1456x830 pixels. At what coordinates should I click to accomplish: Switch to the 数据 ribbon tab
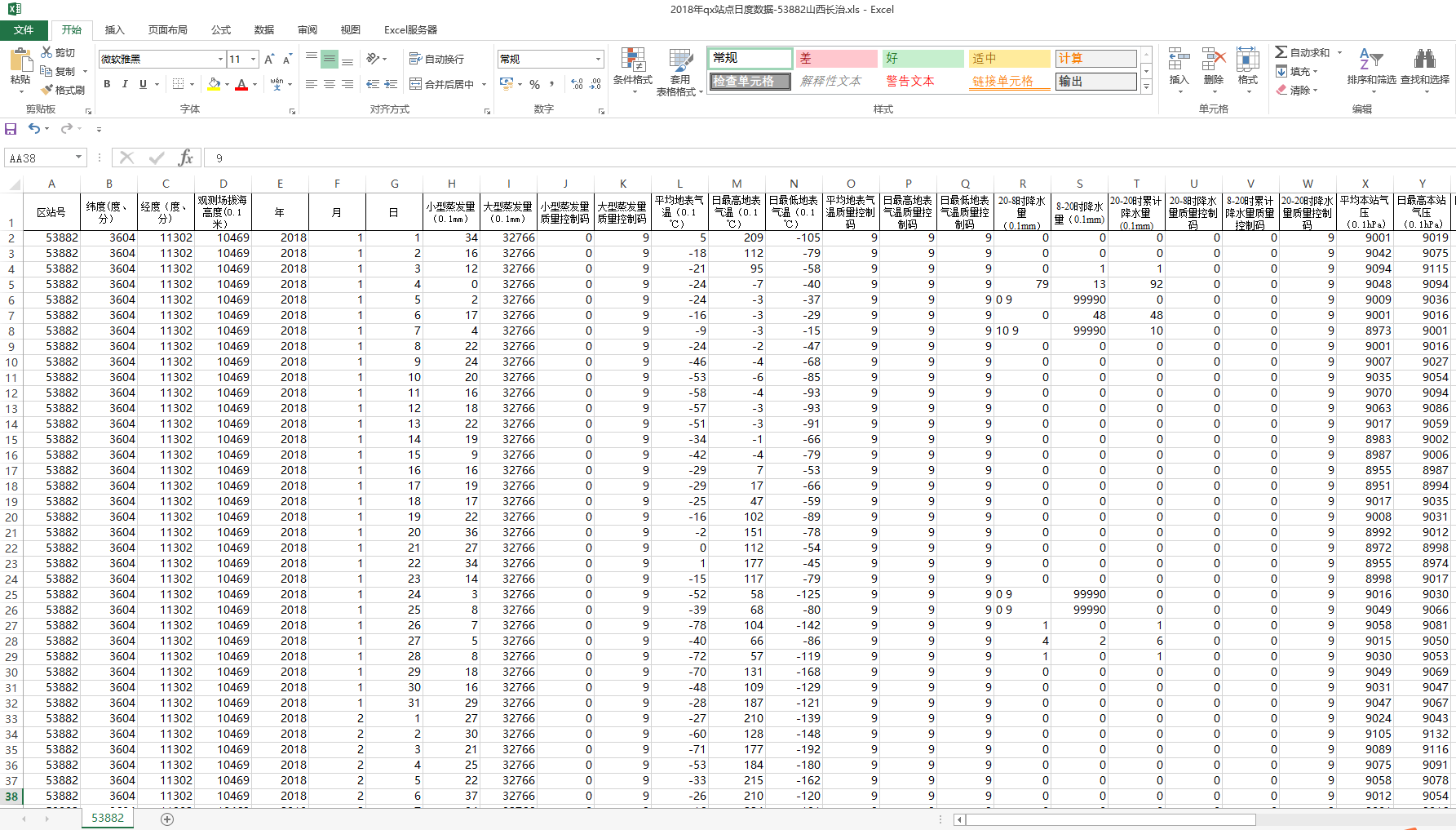(x=264, y=30)
